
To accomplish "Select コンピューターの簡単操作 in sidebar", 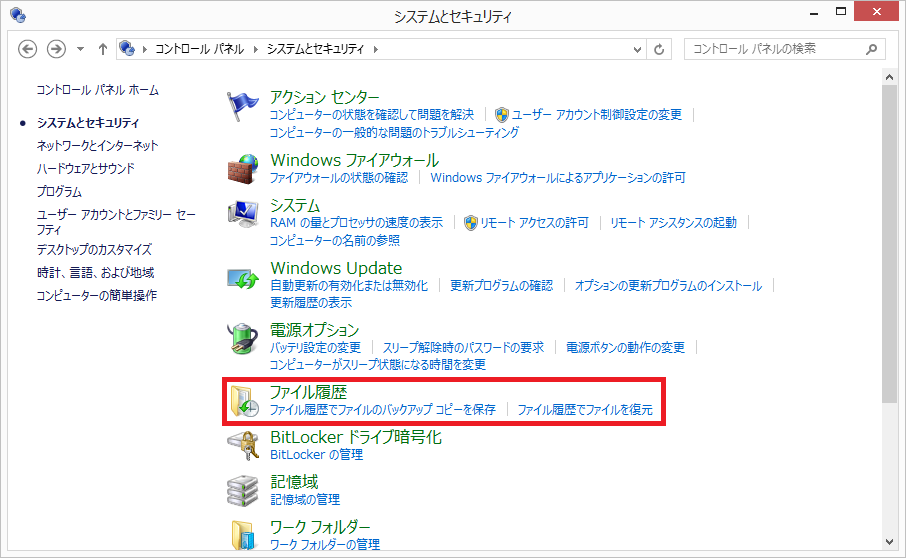I will (x=96, y=296).
